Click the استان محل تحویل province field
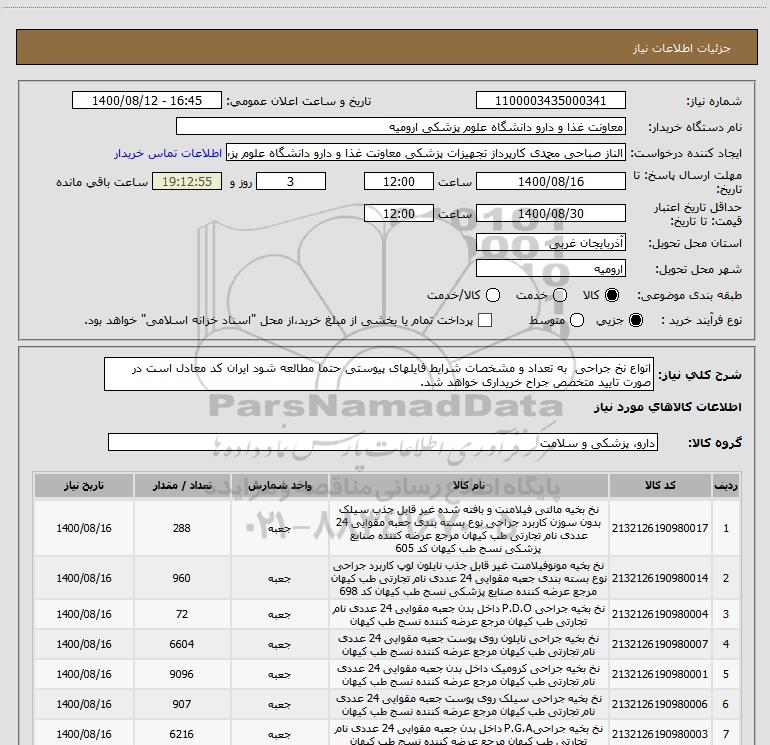This screenshot has height=745, width=770. click(x=551, y=244)
